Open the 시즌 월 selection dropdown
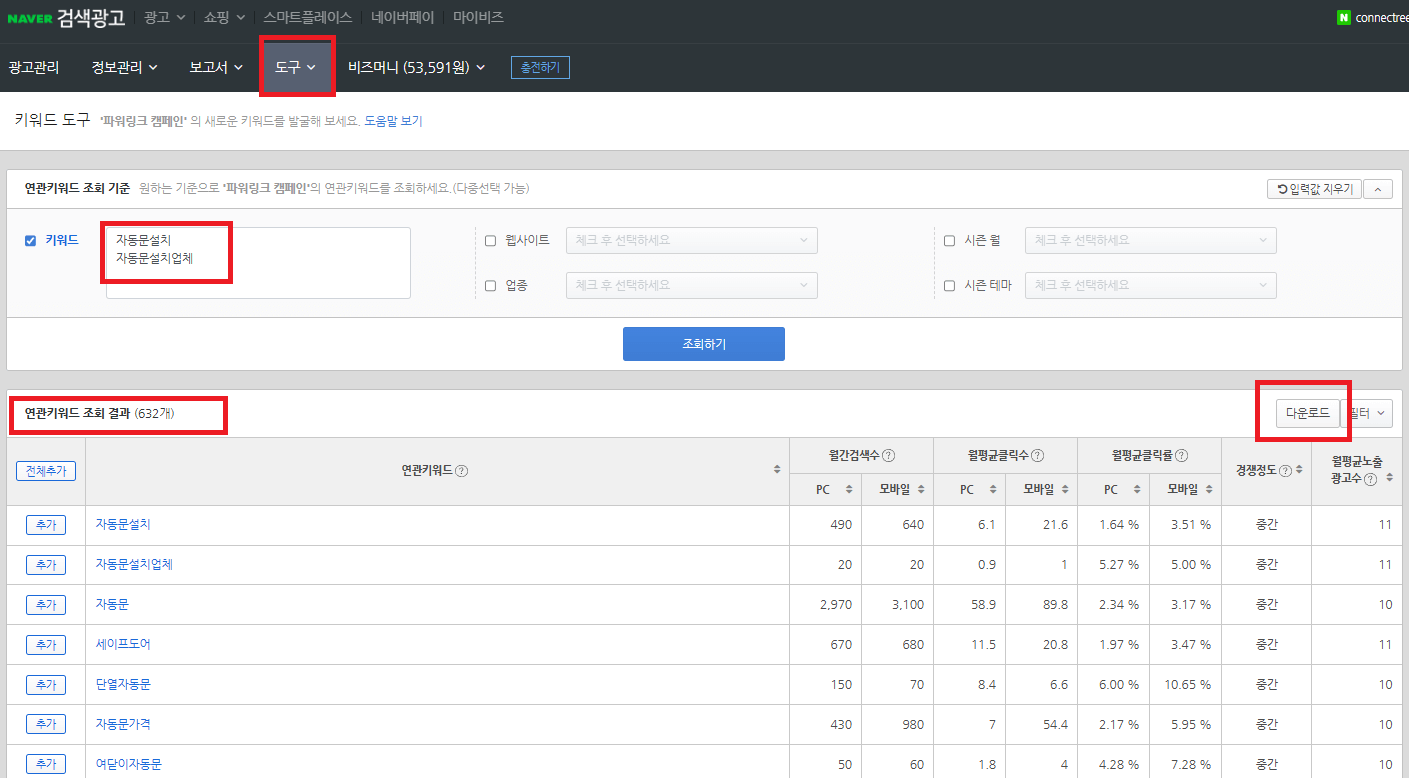 coord(1151,240)
